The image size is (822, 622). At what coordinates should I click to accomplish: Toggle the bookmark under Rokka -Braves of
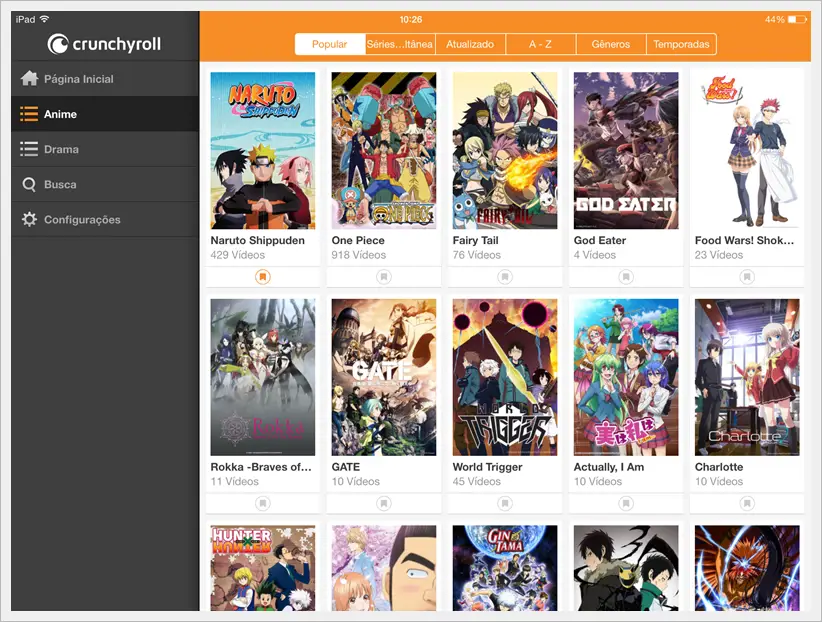263,503
